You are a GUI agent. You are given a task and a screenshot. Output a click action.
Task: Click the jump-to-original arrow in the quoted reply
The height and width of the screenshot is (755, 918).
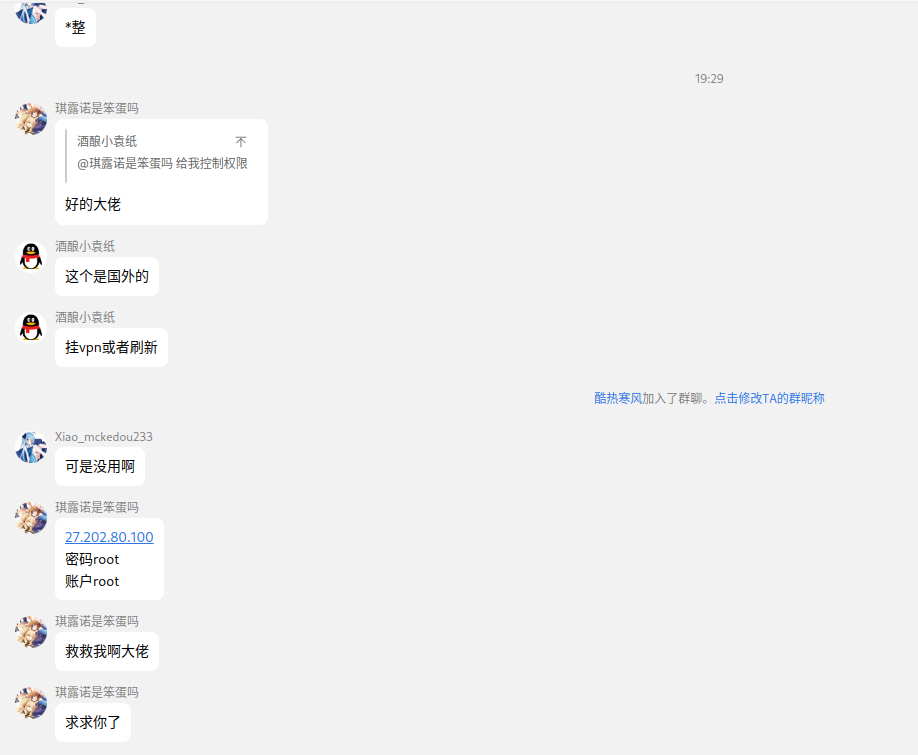241,142
